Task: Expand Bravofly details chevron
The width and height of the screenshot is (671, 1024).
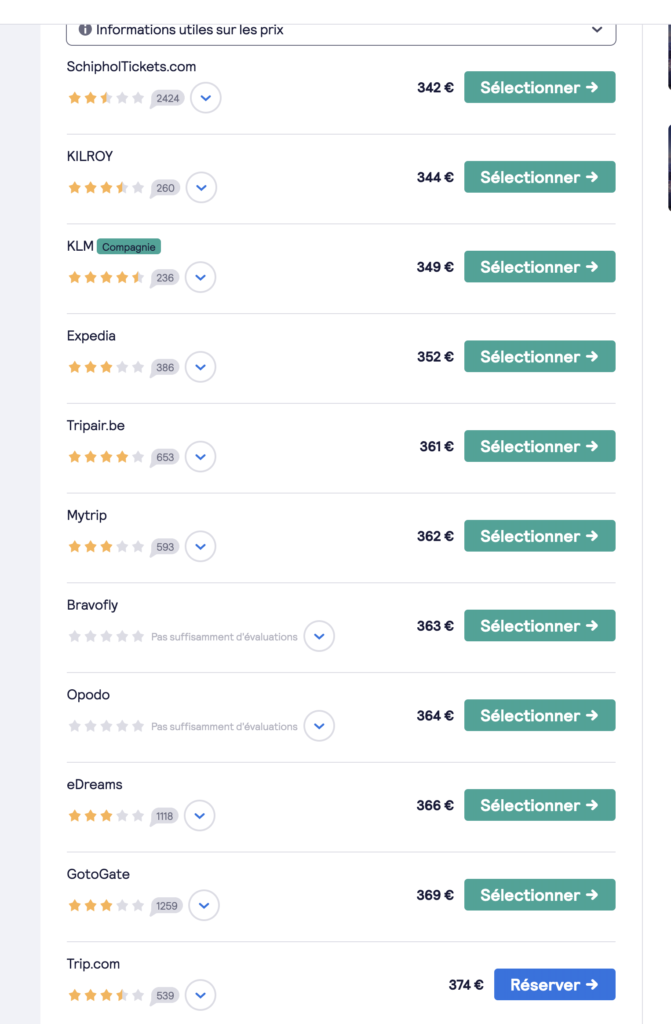Action: pos(319,636)
